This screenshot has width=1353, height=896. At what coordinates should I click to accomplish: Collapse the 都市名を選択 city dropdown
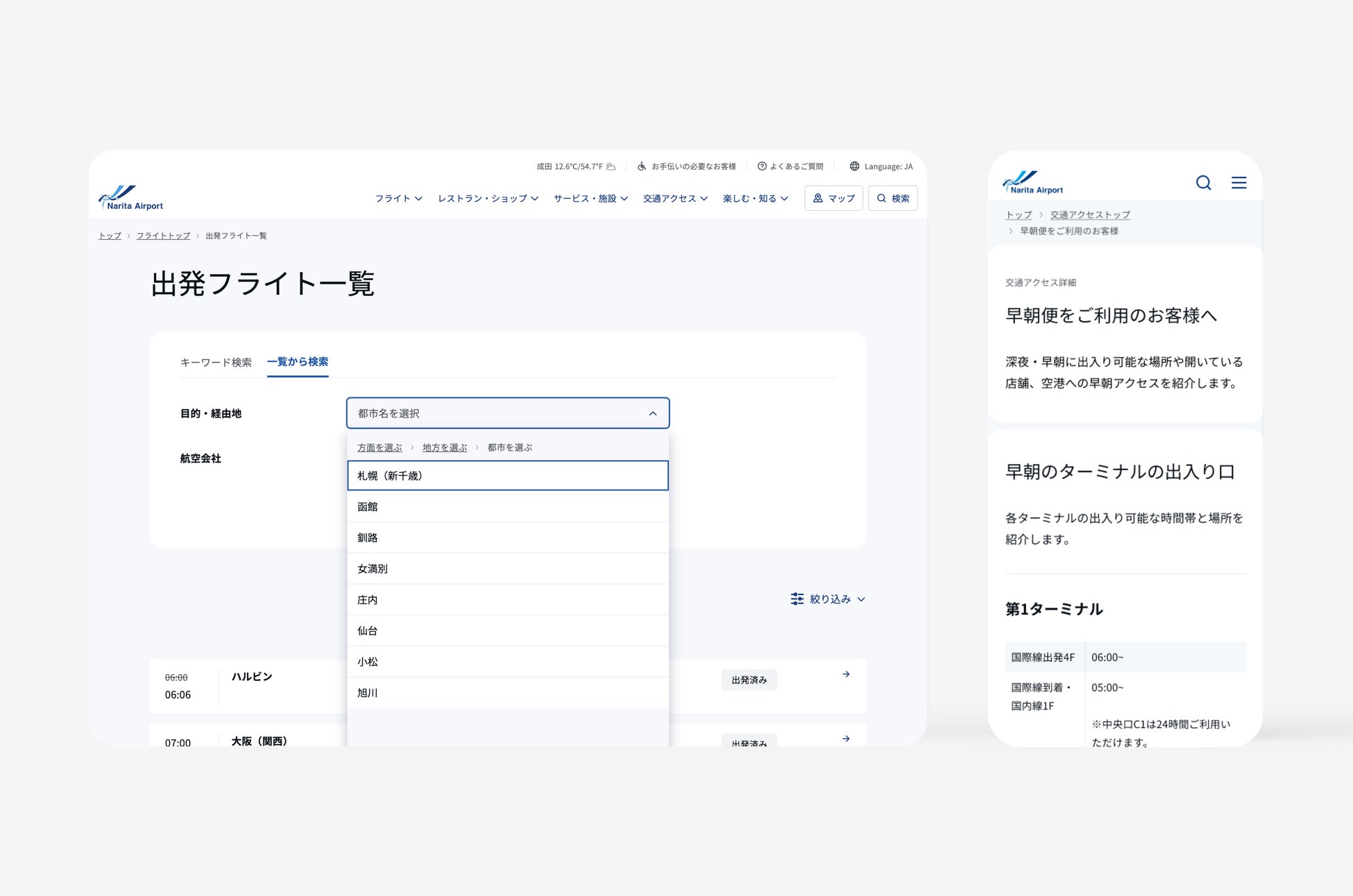[652, 413]
